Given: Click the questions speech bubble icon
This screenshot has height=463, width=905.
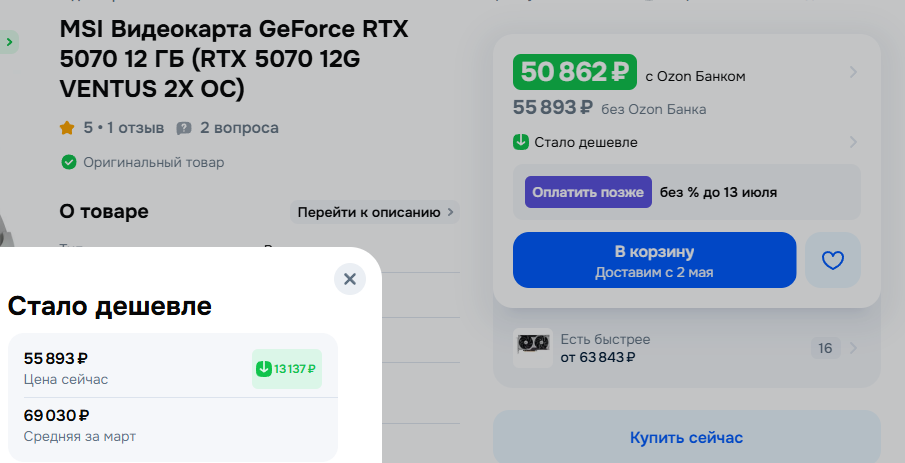Looking at the screenshot, I should [184, 128].
